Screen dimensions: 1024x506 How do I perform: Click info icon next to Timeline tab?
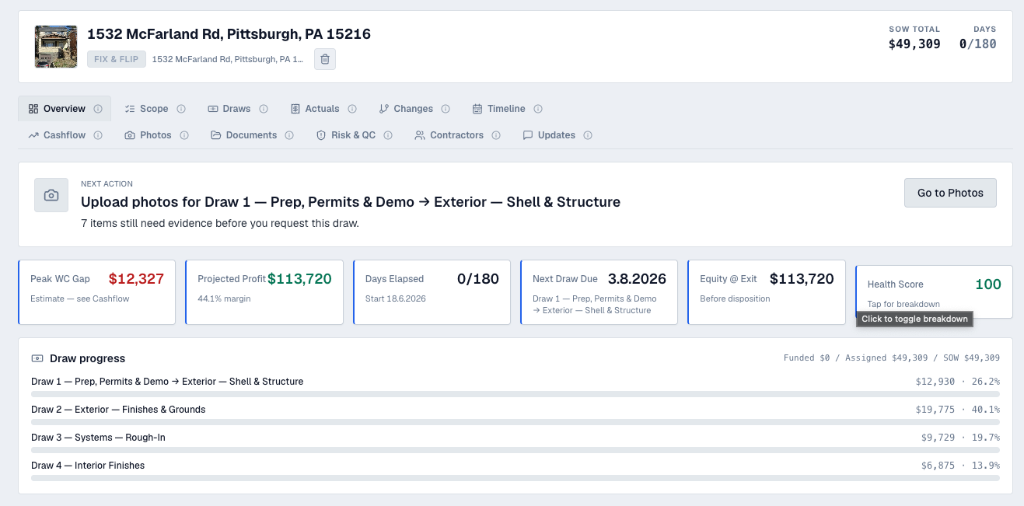pyautogui.click(x=538, y=109)
